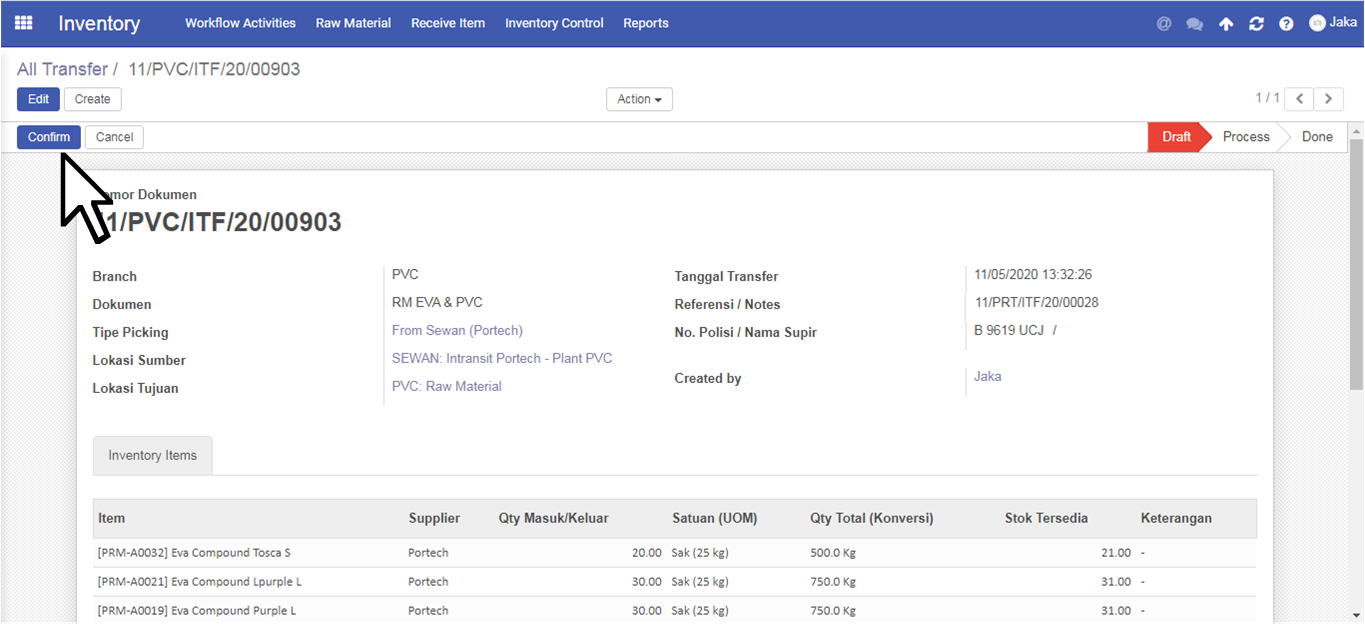Open the Reports menu
The image size is (1365, 624).
pos(646,23)
